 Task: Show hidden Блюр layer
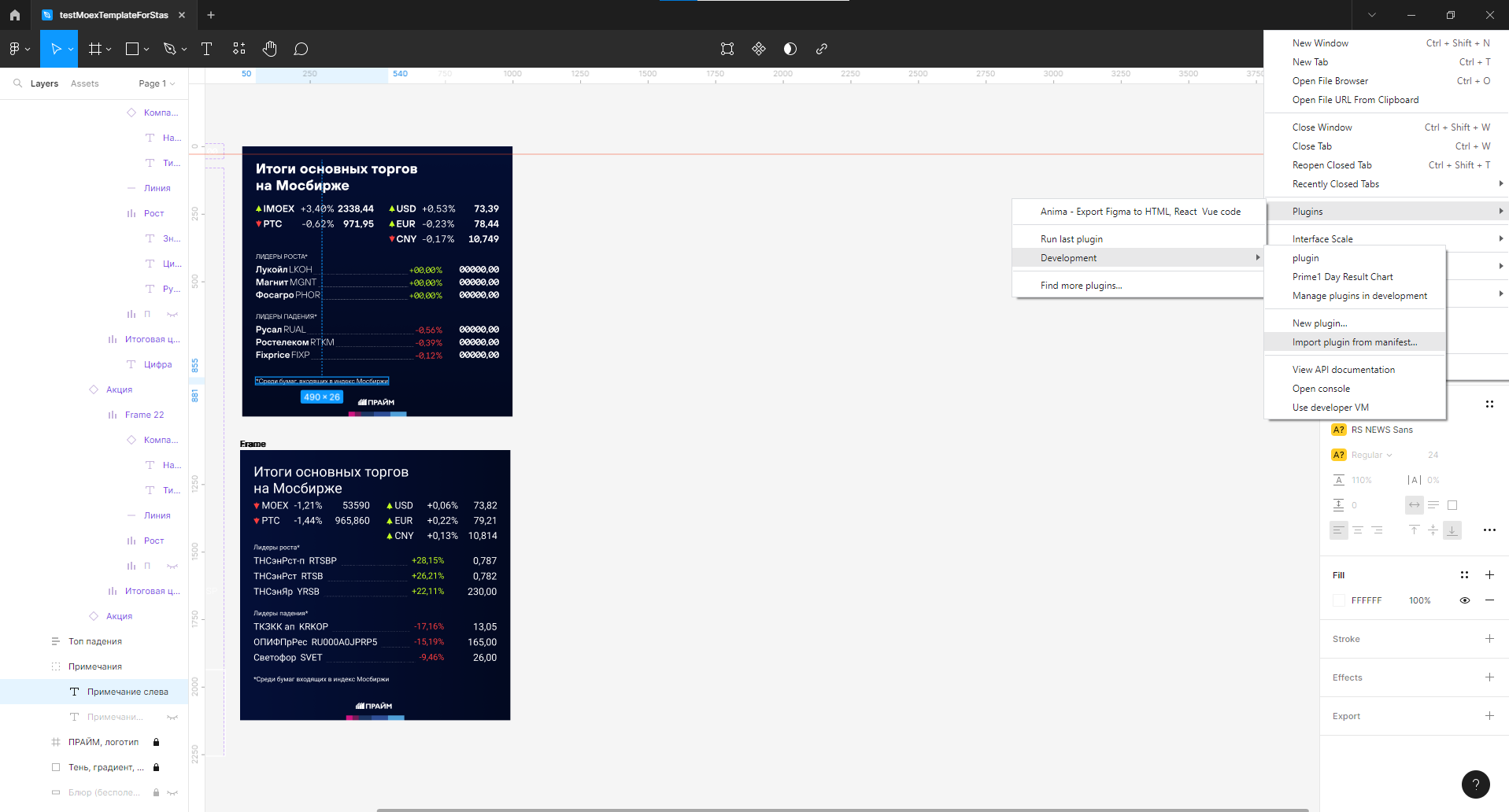[x=172, y=792]
